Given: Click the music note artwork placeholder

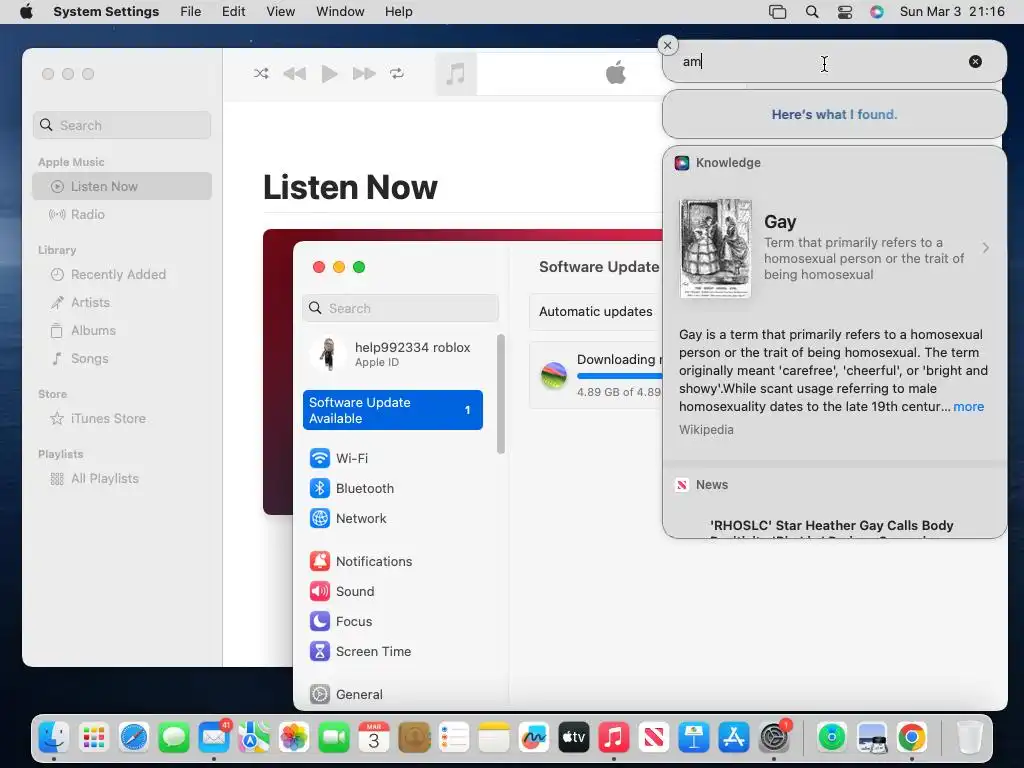Looking at the screenshot, I should pyautogui.click(x=455, y=73).
